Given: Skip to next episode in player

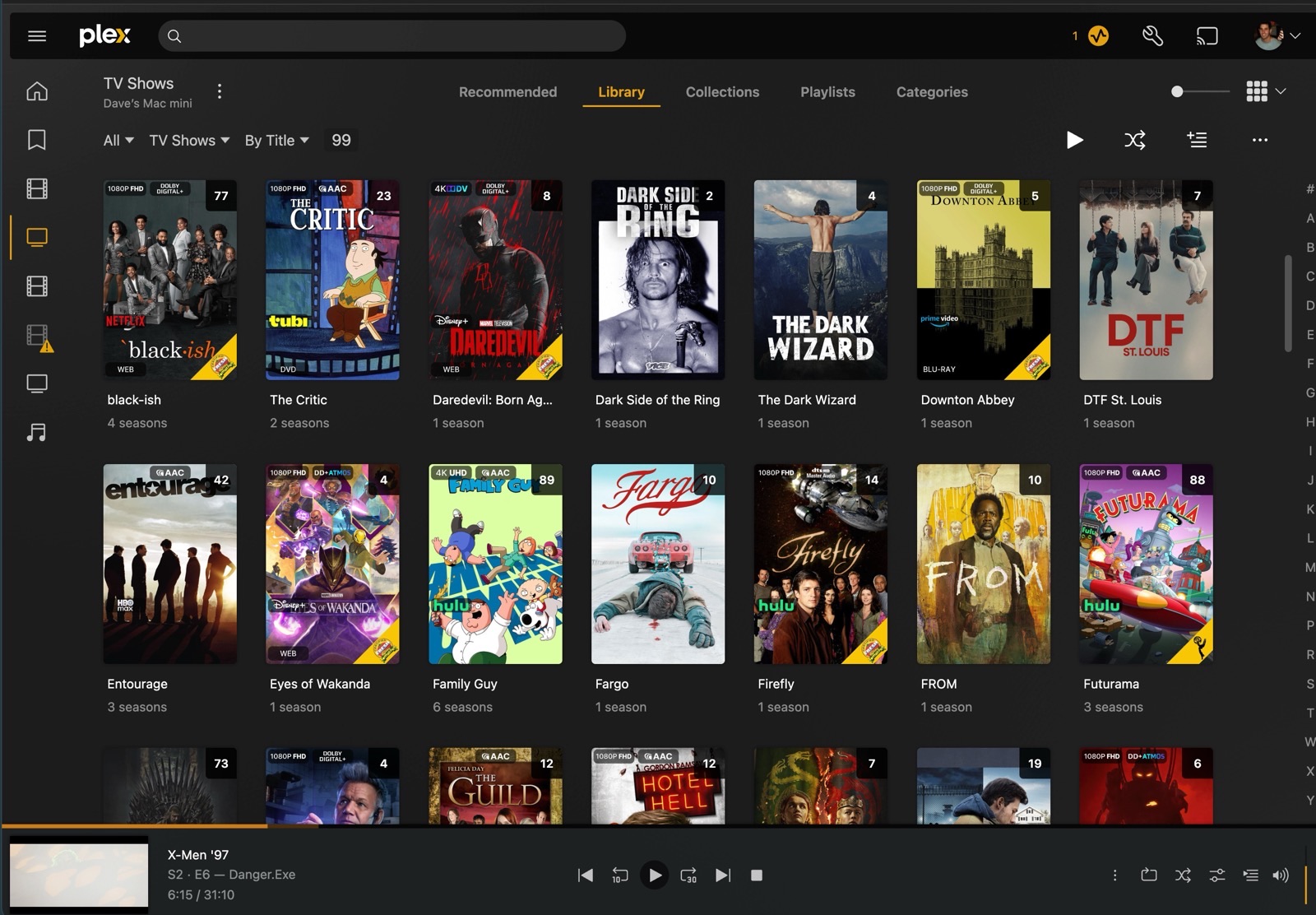Looking at the screenshot, I should (723, 875).
